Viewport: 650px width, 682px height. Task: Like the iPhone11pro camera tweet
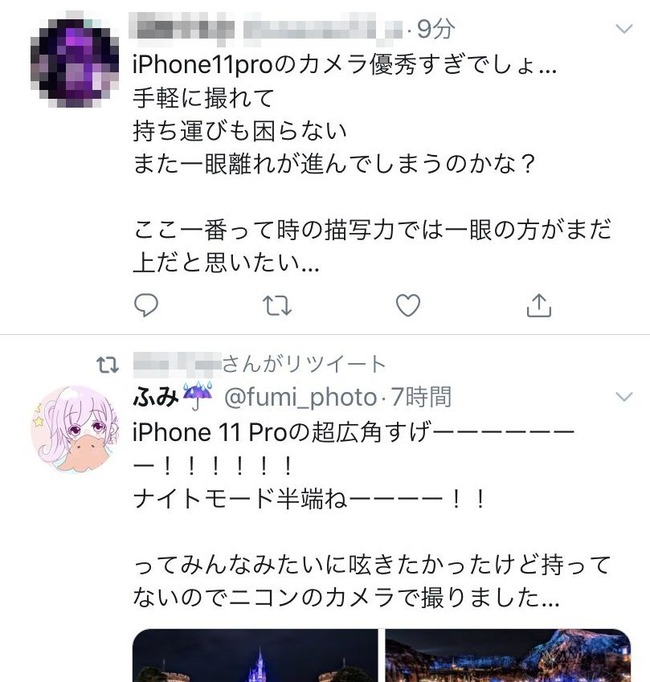(x=408, y=305)
